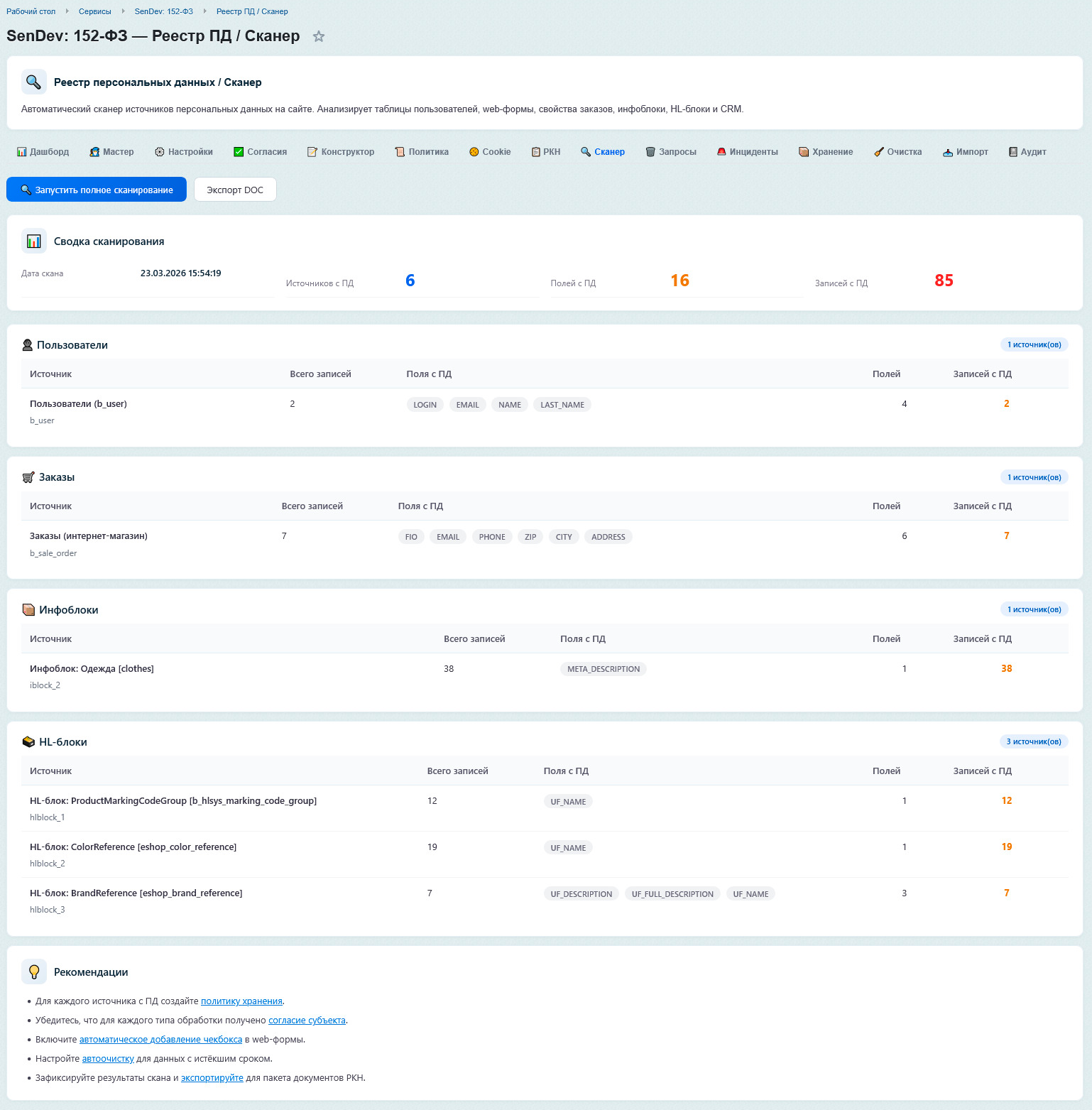This screenshot has height=1110, width=1092.
Task: Go to the Настройки tab
Action: [x=184, y=152]
